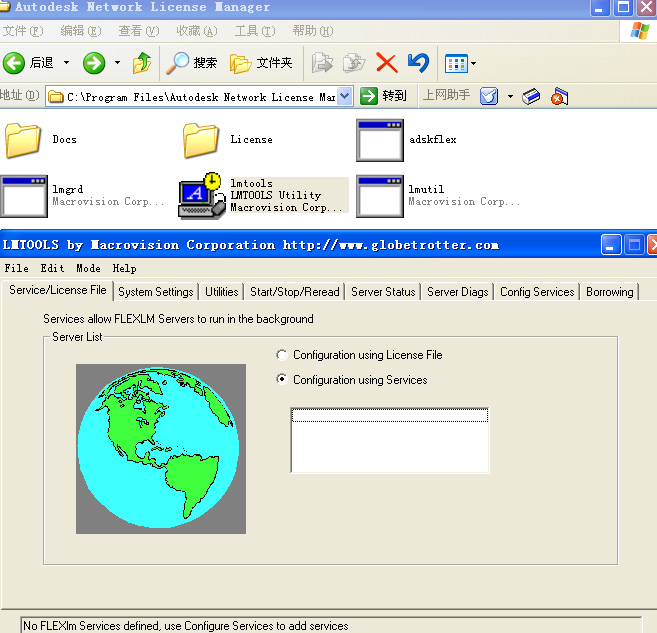Switch to the Borrowing tab
657x633 pixels.
point(610,292)
